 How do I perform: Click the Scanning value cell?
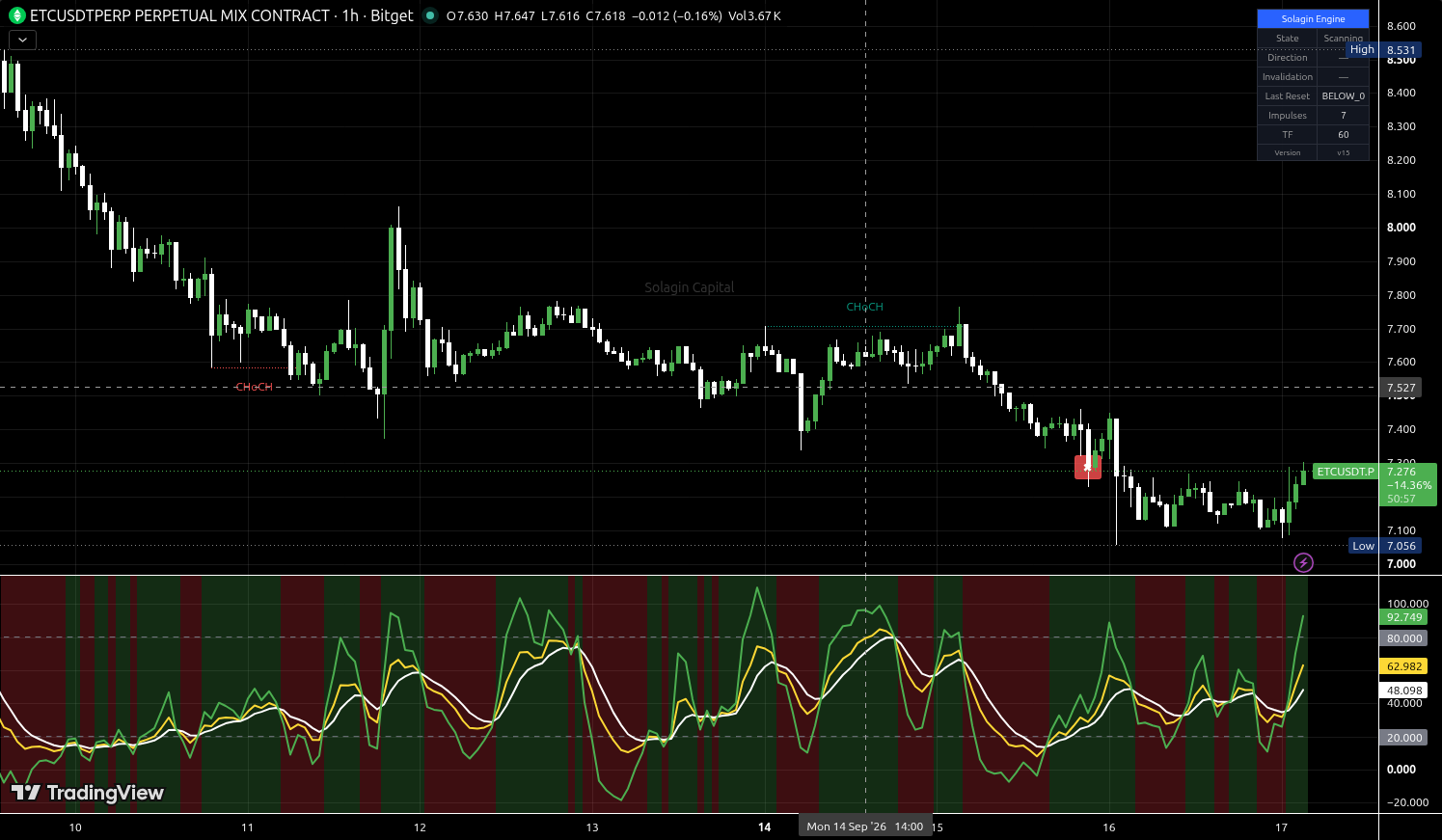(1344, 39)
